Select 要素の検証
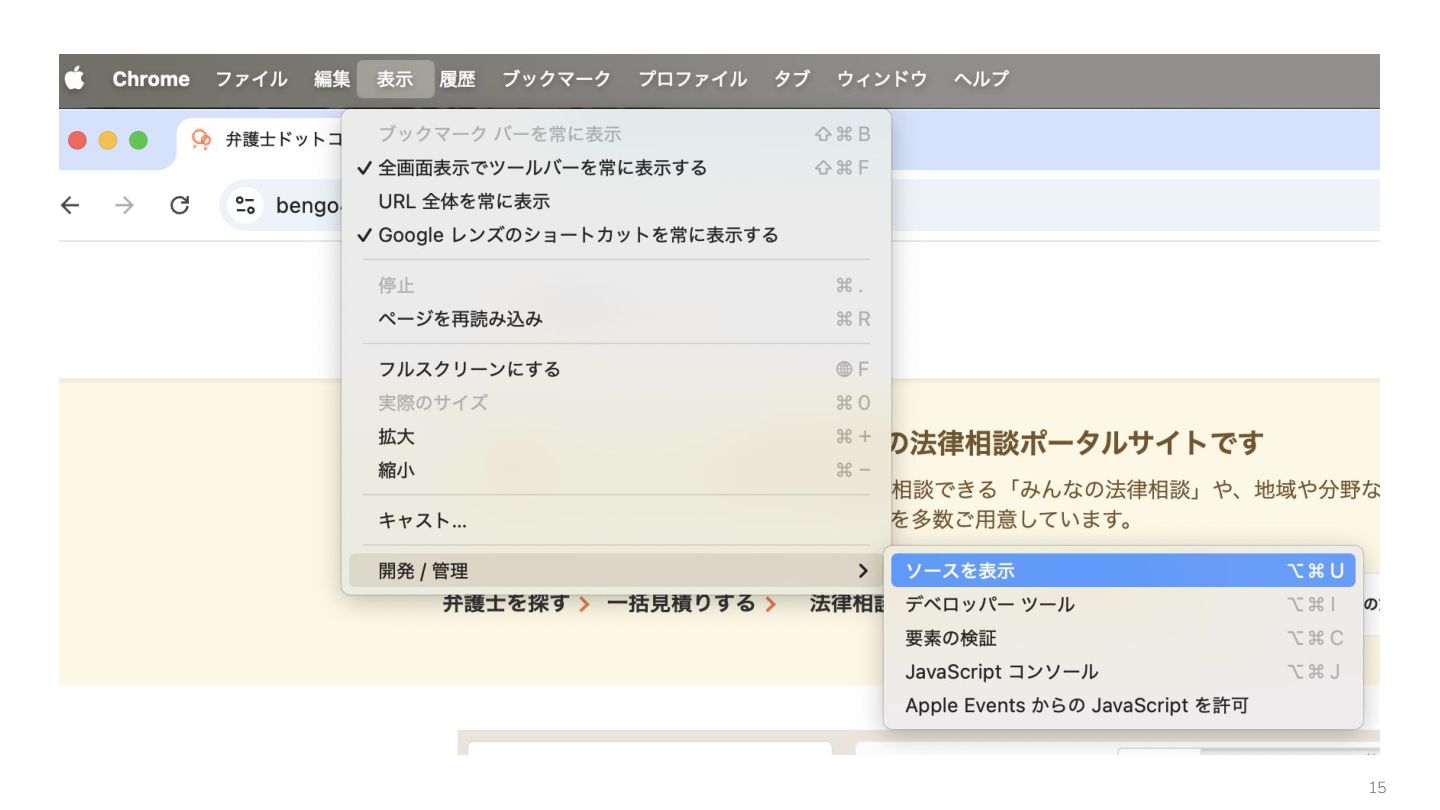Screen dimensions: 1440x810 (1123, 638)
